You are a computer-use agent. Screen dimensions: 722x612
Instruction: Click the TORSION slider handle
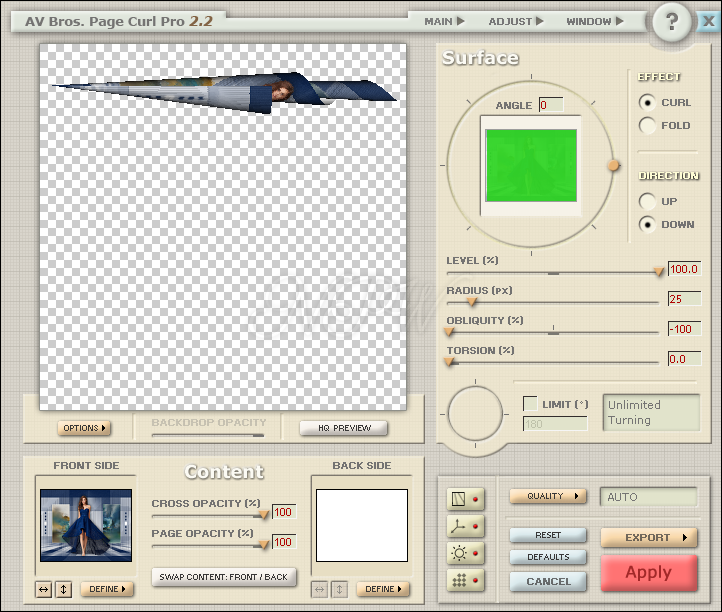tap(449, 362)
